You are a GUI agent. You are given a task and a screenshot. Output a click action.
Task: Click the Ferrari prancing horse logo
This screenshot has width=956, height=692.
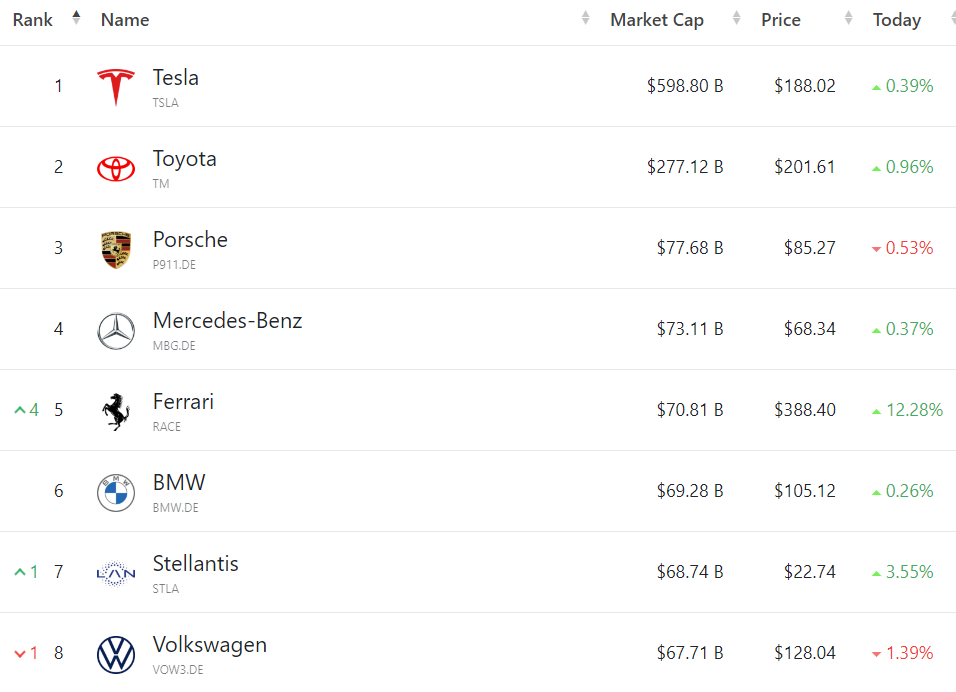tap(116, 411)
